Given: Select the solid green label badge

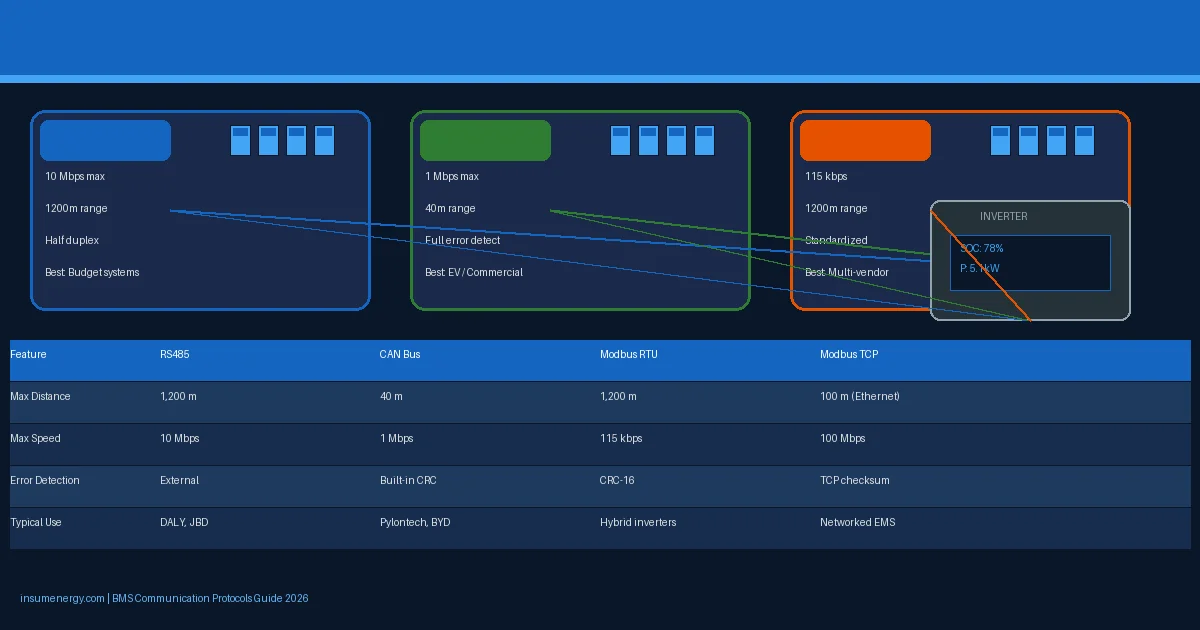Looking at the screenshot, I should click(x=485, y=140).
